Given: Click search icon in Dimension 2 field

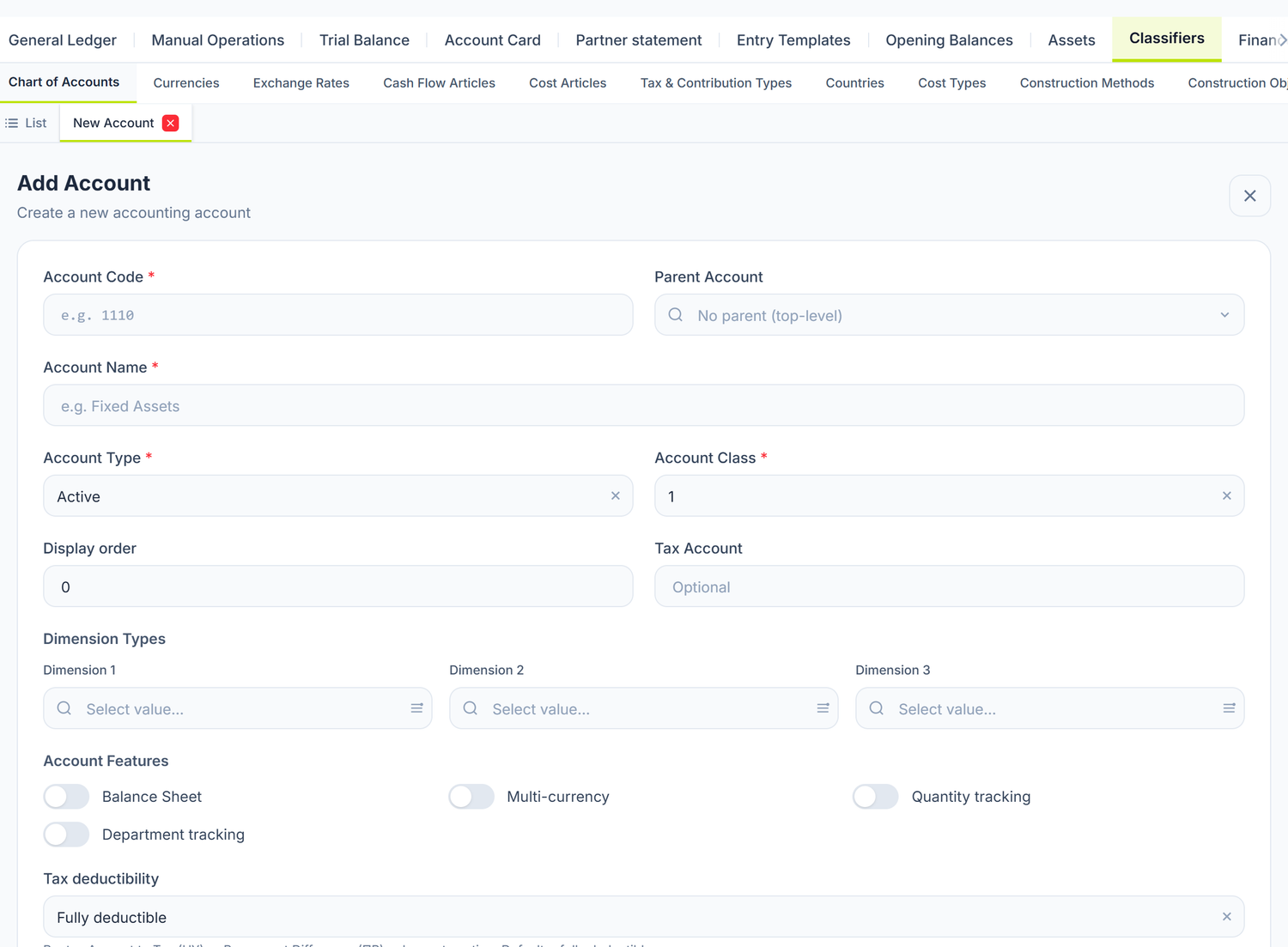Looking at the screenshot, I should coord(471,708).
